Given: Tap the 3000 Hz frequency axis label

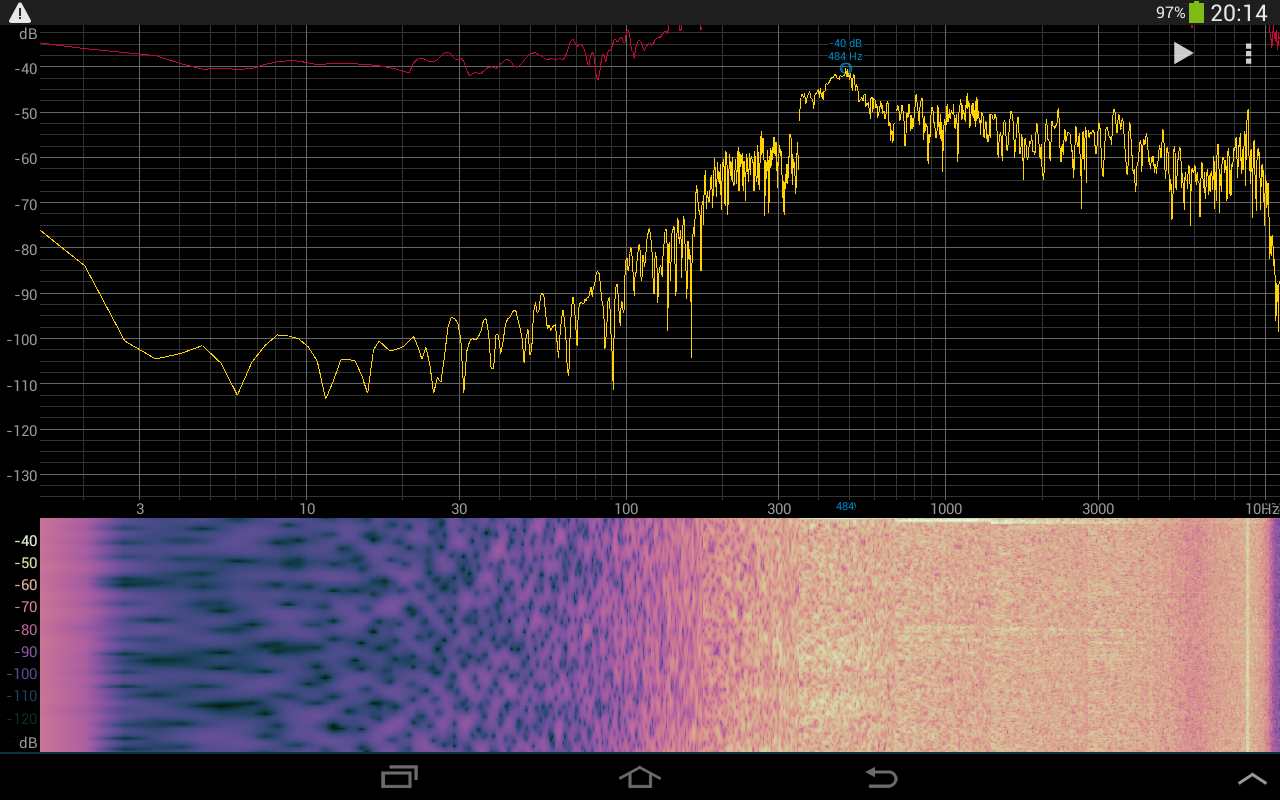Looking at the screenshot, I should 1098,509.
